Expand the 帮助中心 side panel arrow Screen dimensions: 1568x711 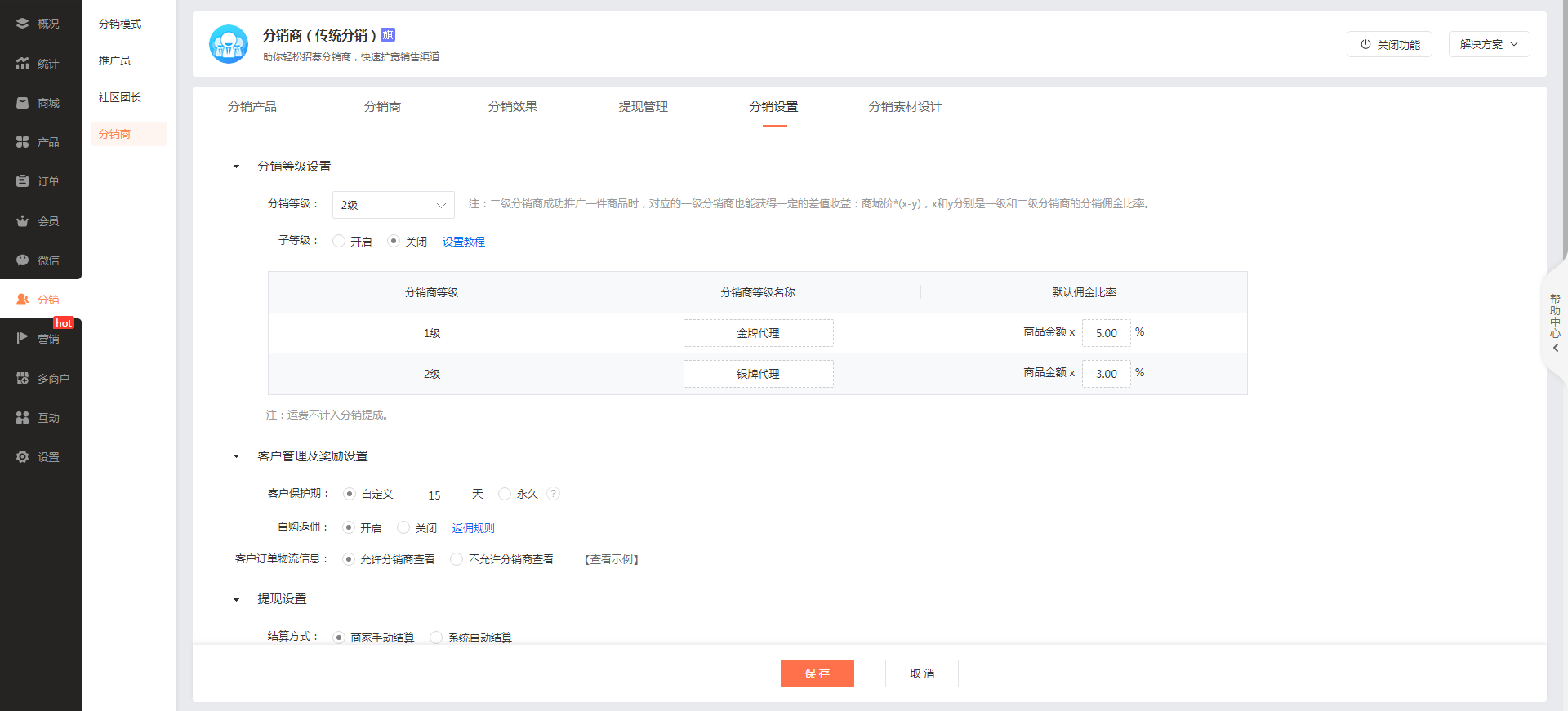click(x=1555, y=348)
